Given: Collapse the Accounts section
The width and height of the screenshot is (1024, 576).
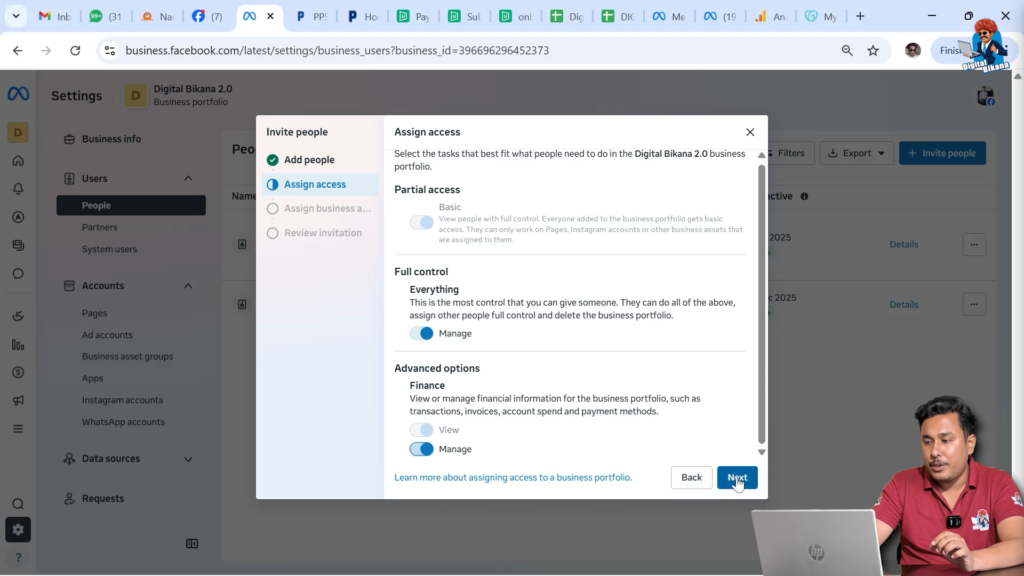Looking at the screenshot, I should 188,285.
